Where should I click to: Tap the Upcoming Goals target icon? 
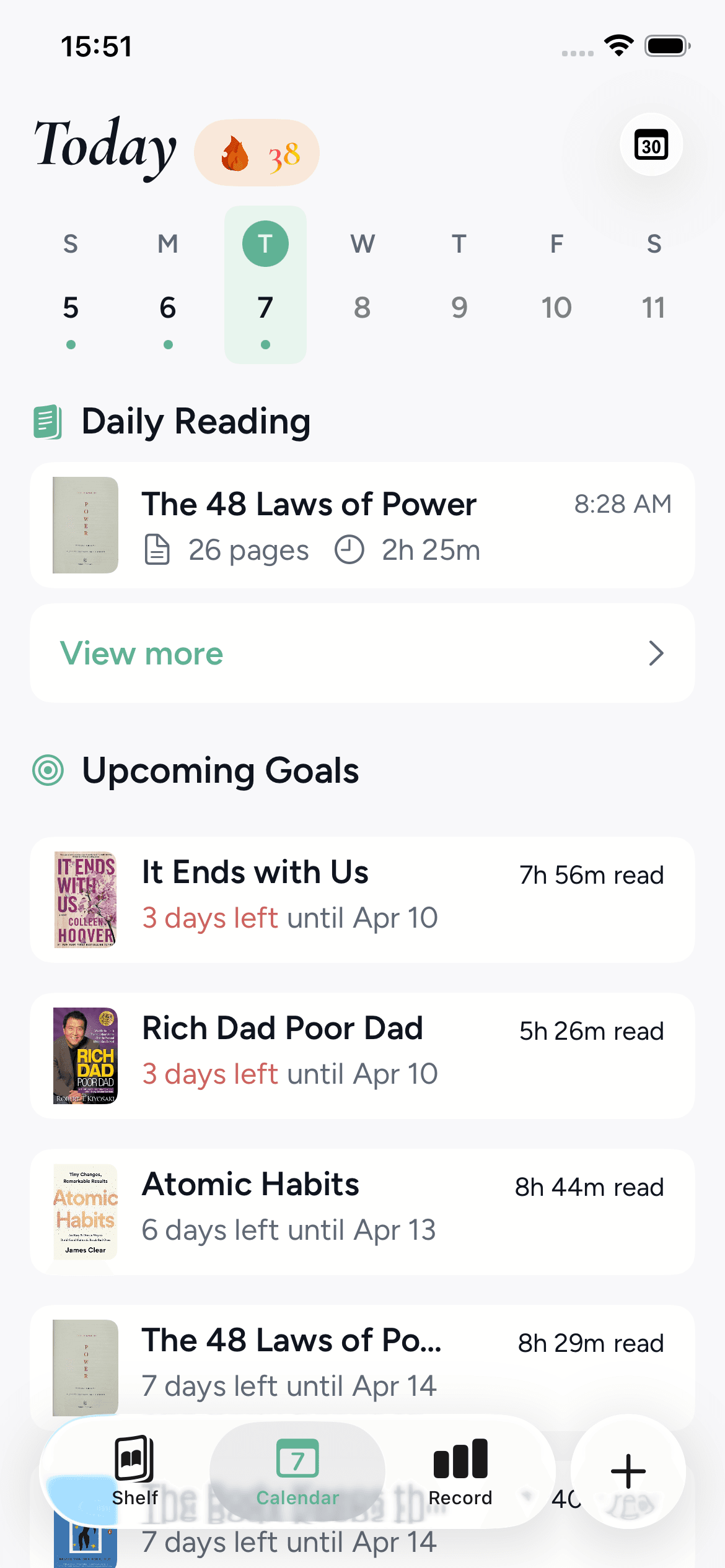coord(48,770)
